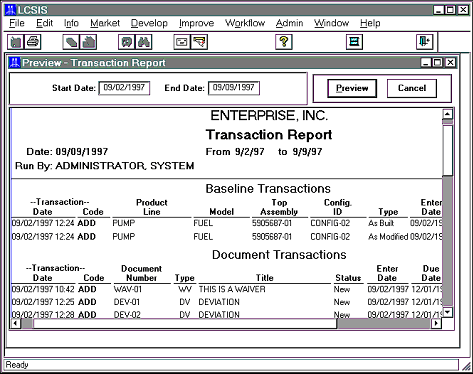Click the gray tag toolbar icon
This screenshot has height=374, width=473.
point(71,42)
